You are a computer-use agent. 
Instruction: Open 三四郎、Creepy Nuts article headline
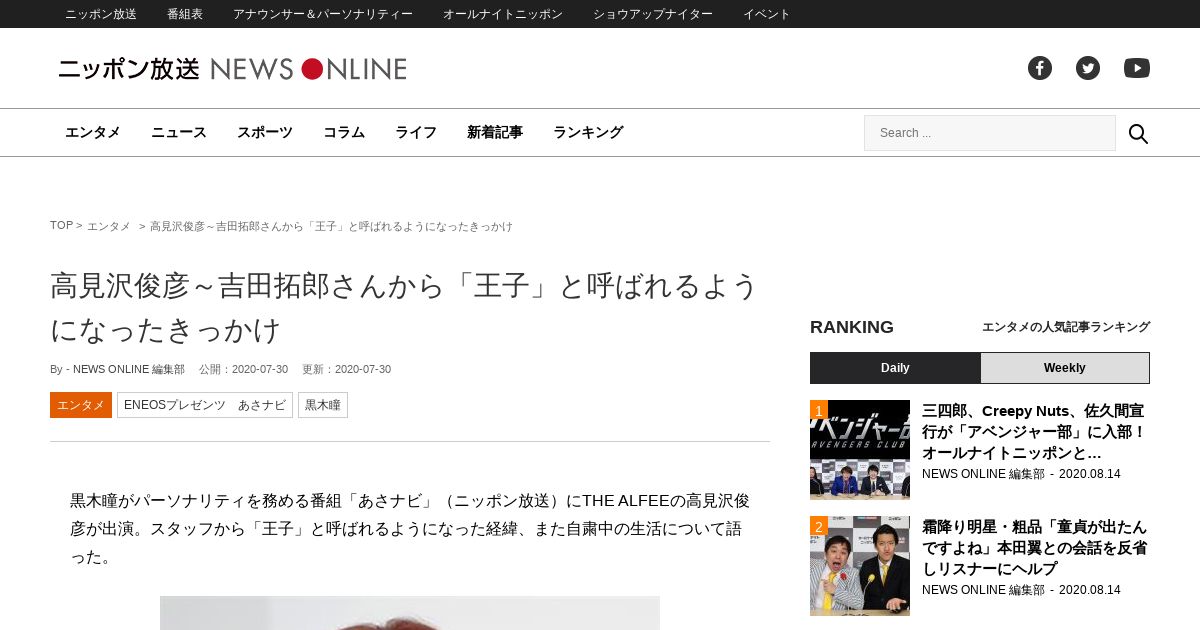coord(1034,432)
